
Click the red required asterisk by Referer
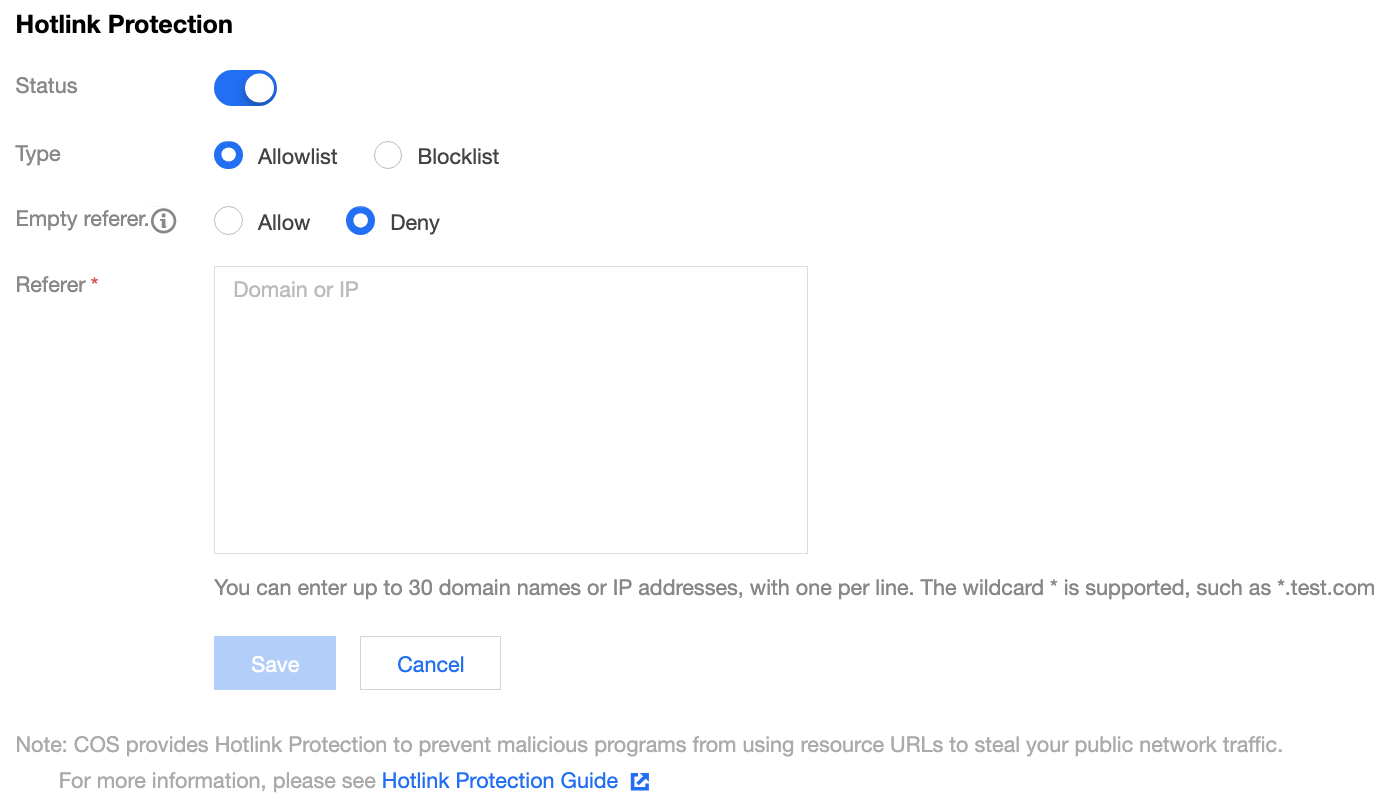pos(95,285)
